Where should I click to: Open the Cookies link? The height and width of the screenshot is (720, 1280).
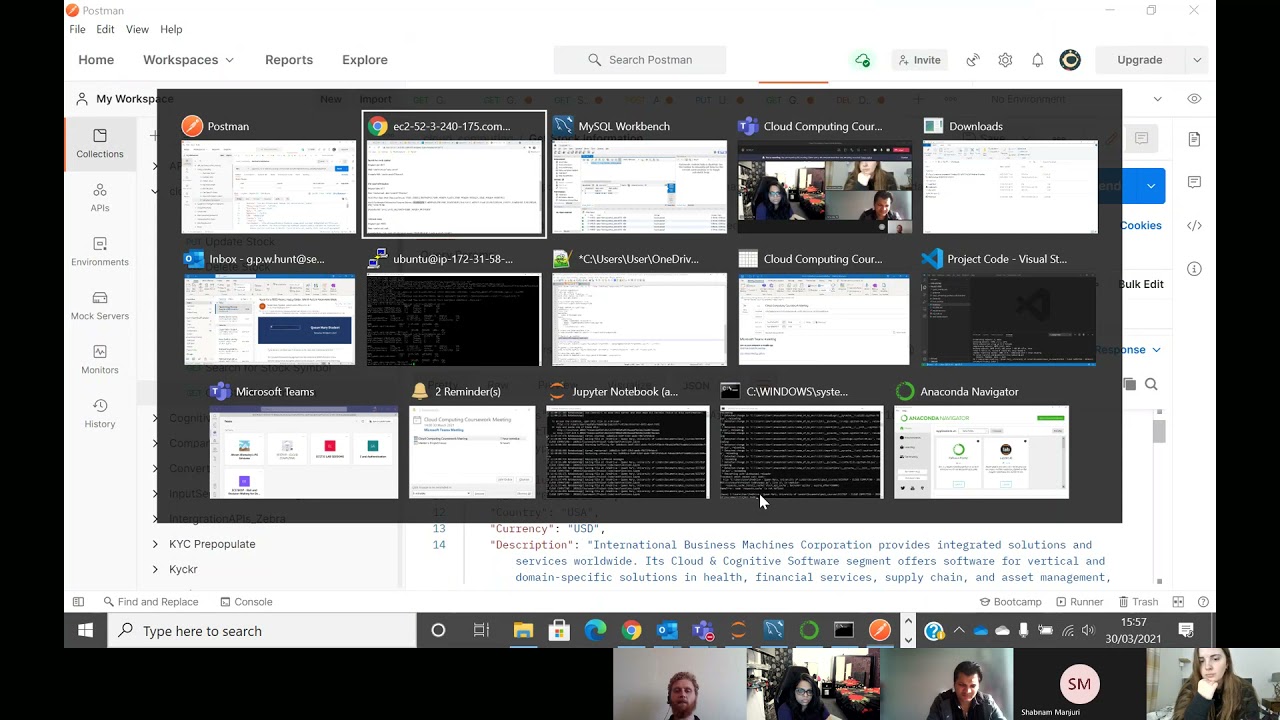pos(1141,226)
